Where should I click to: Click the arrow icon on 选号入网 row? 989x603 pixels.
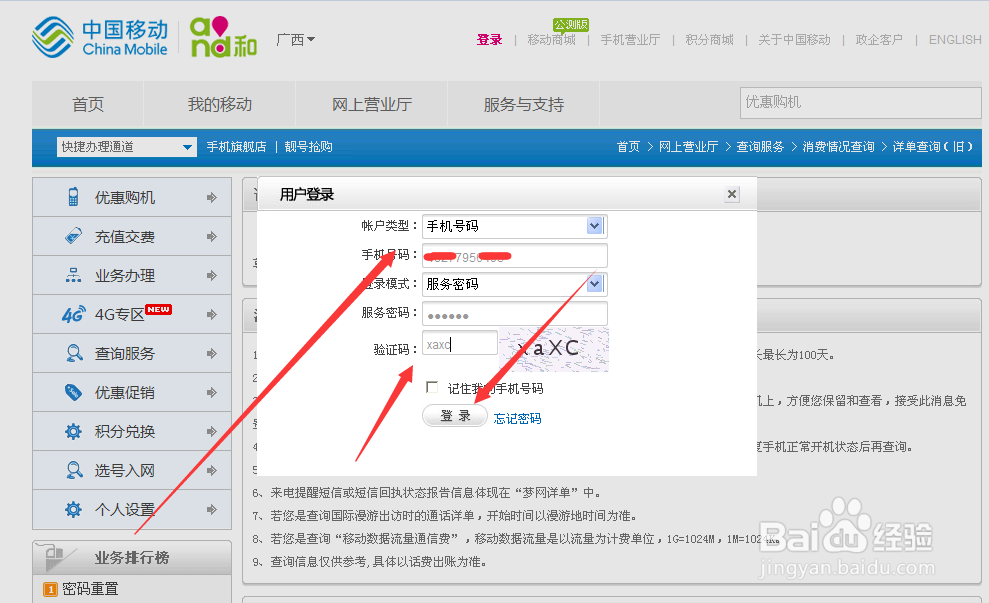click(211, 471)
